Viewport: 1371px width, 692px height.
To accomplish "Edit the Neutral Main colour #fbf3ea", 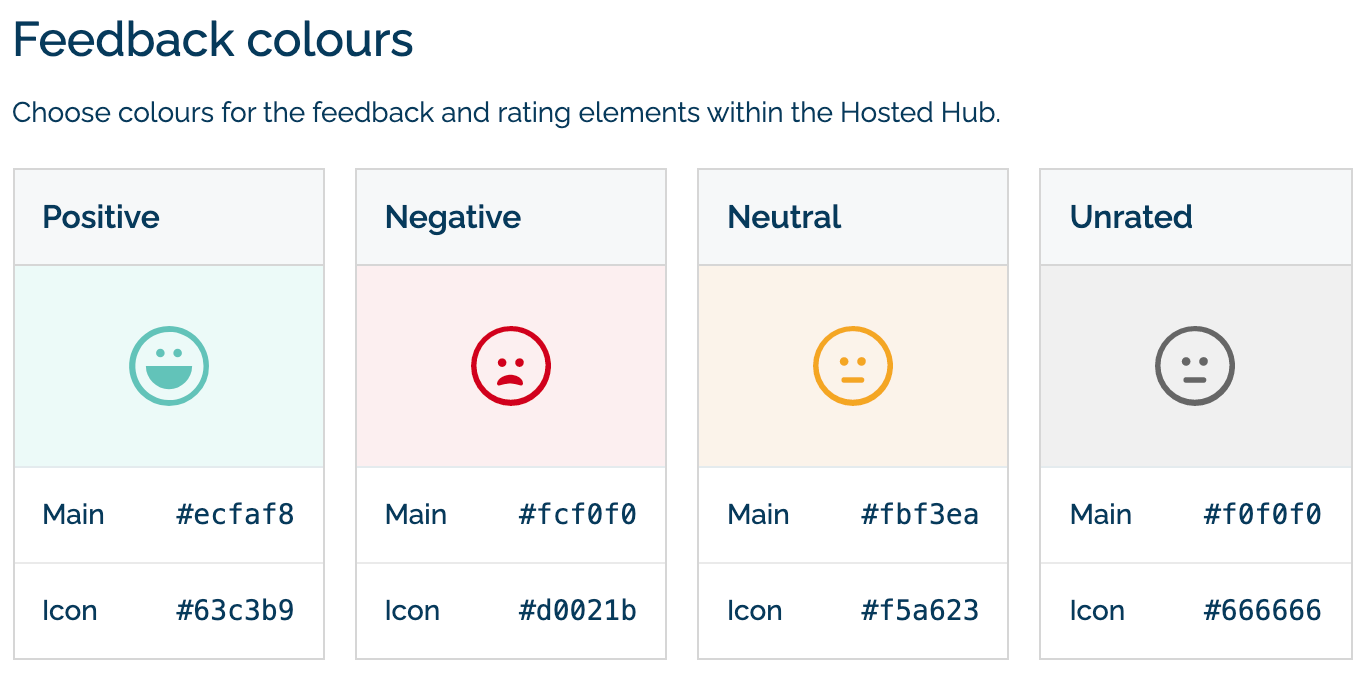I will pos(920,515).
